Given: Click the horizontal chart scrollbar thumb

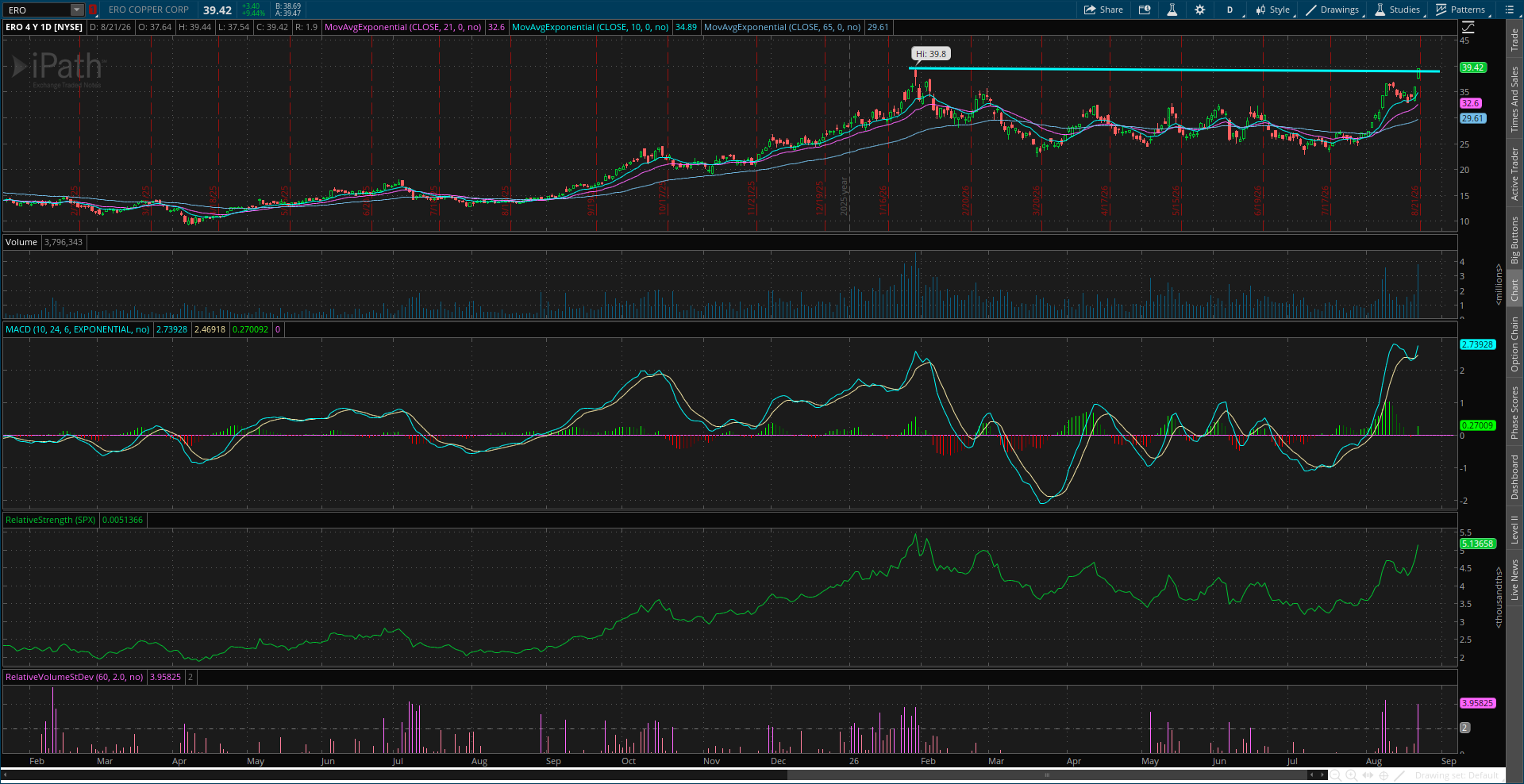Looking at the screenshot, I should pos(1046,774).
